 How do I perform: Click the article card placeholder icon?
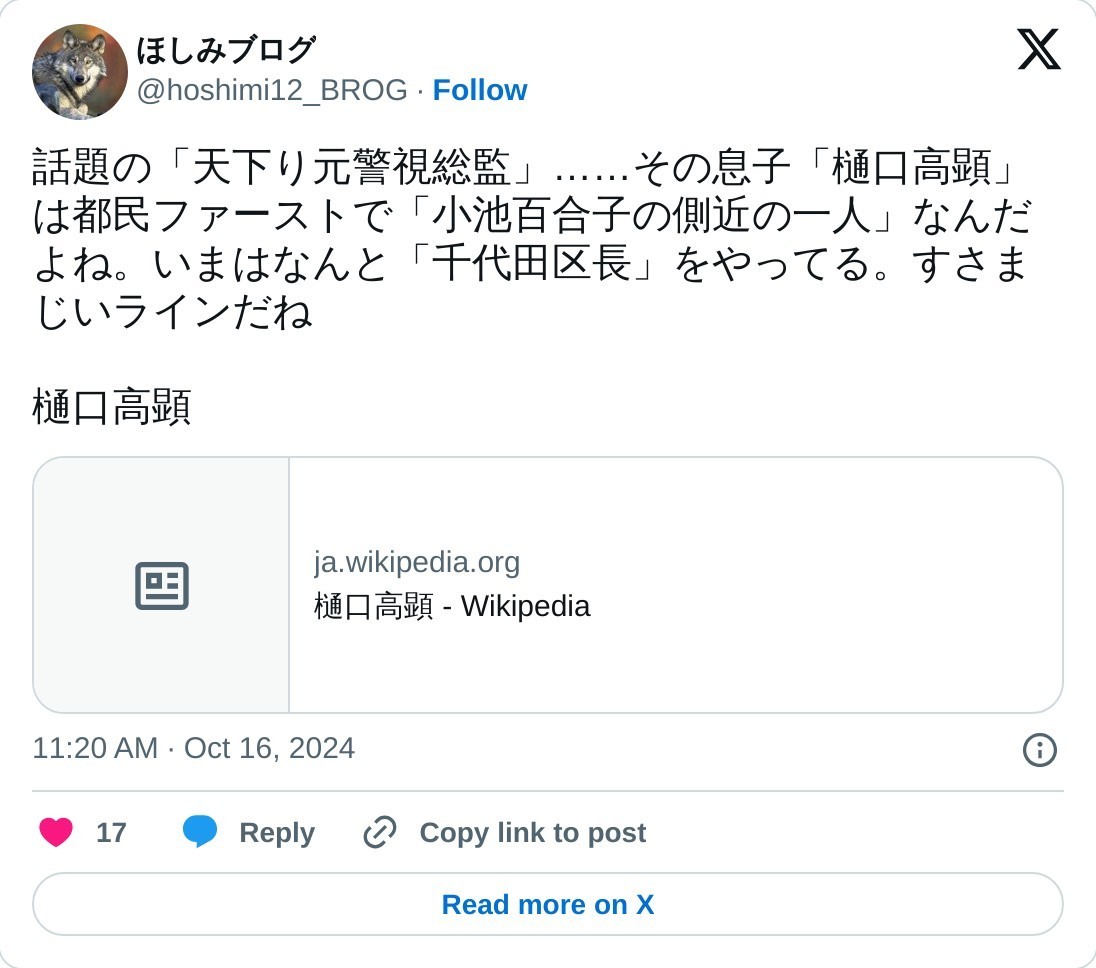coord(162,586)
